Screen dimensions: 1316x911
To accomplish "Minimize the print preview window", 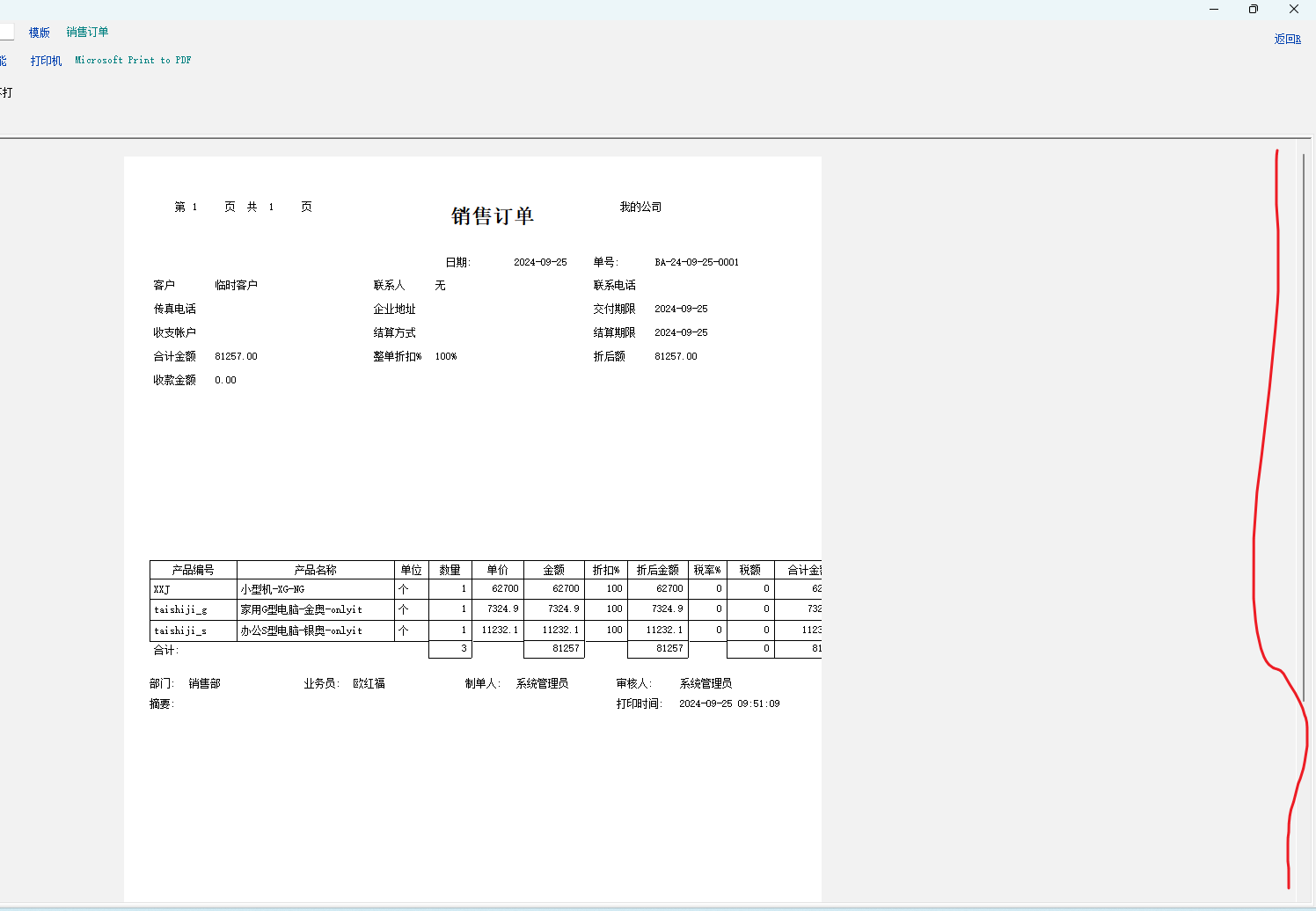I will (1214, 10).
